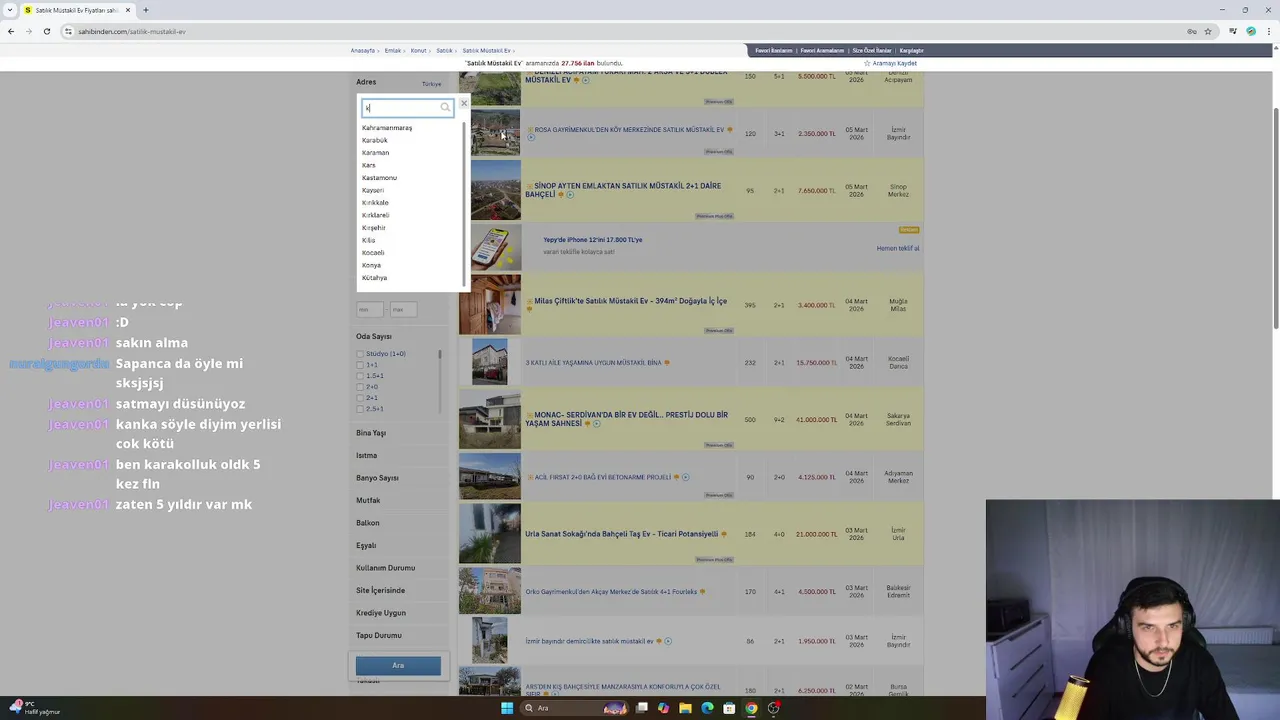The height and width of the screenshot is (720, 1280).
Task: Select Konya from the city list
Action: [x=371, y=265]
